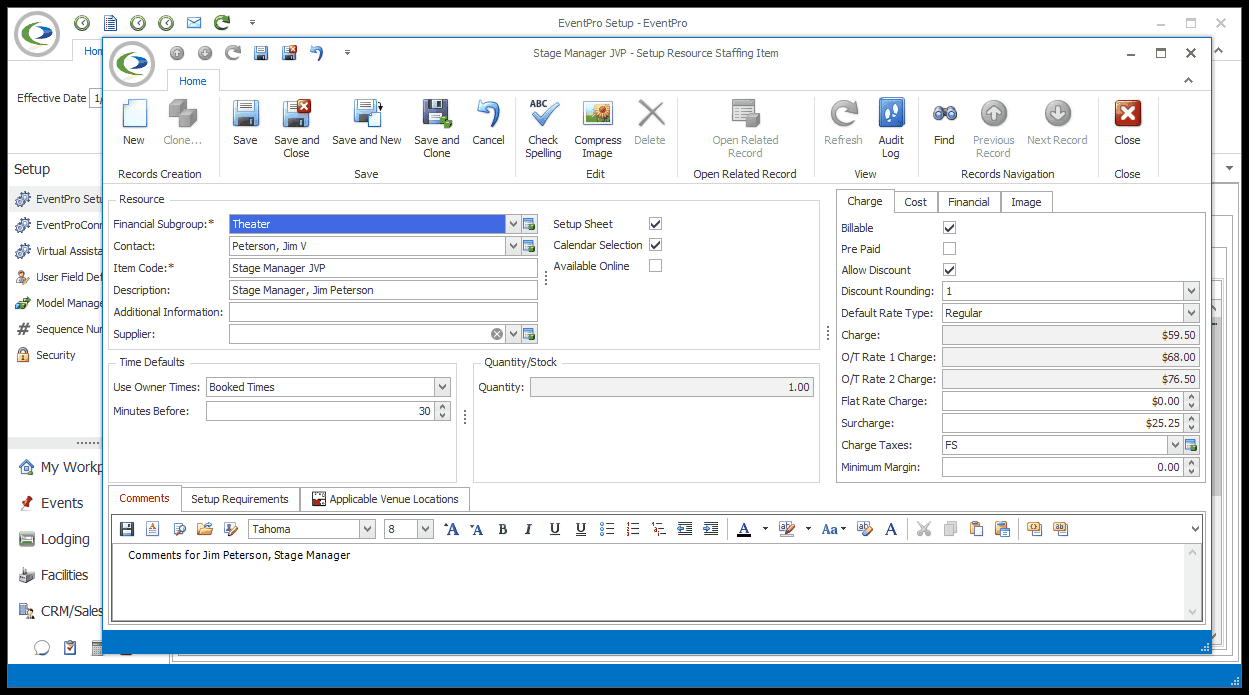The width and height of the screenshot is (1249, 695).
Task: Click the quick access undo arrow
Action: pyautogui.click(x=317, y=53)
